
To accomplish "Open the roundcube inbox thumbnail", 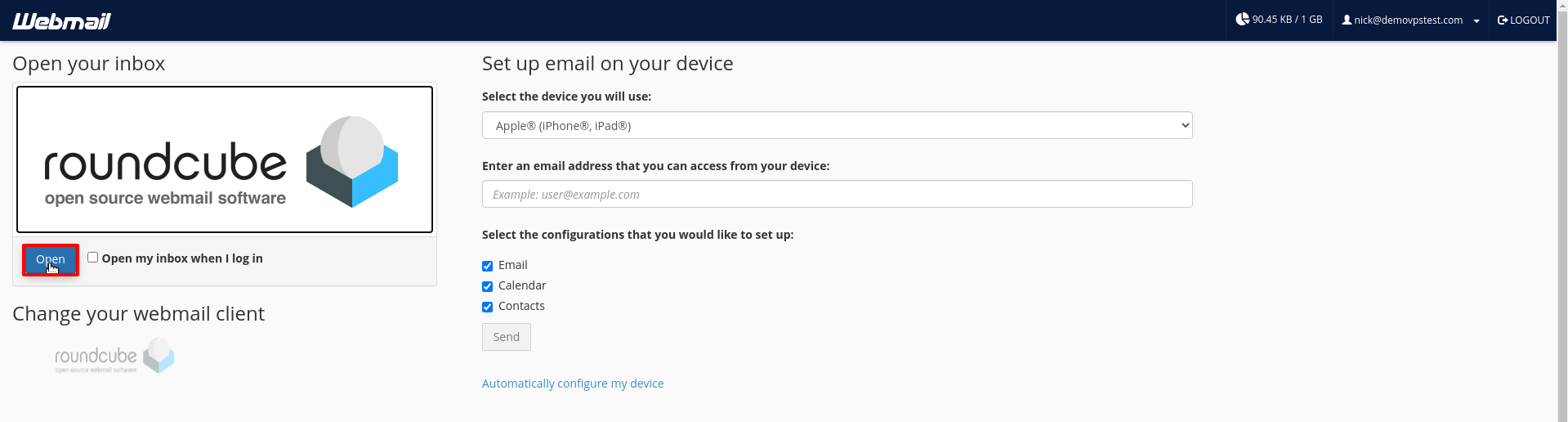I will coord(225,159).
